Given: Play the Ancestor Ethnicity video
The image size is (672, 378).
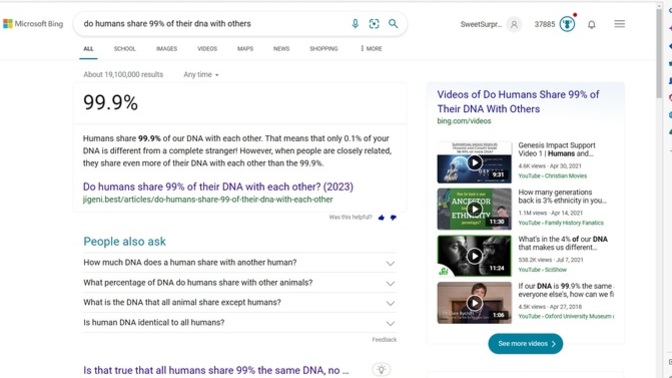Looking at the screenshot, I should point(474,209).
